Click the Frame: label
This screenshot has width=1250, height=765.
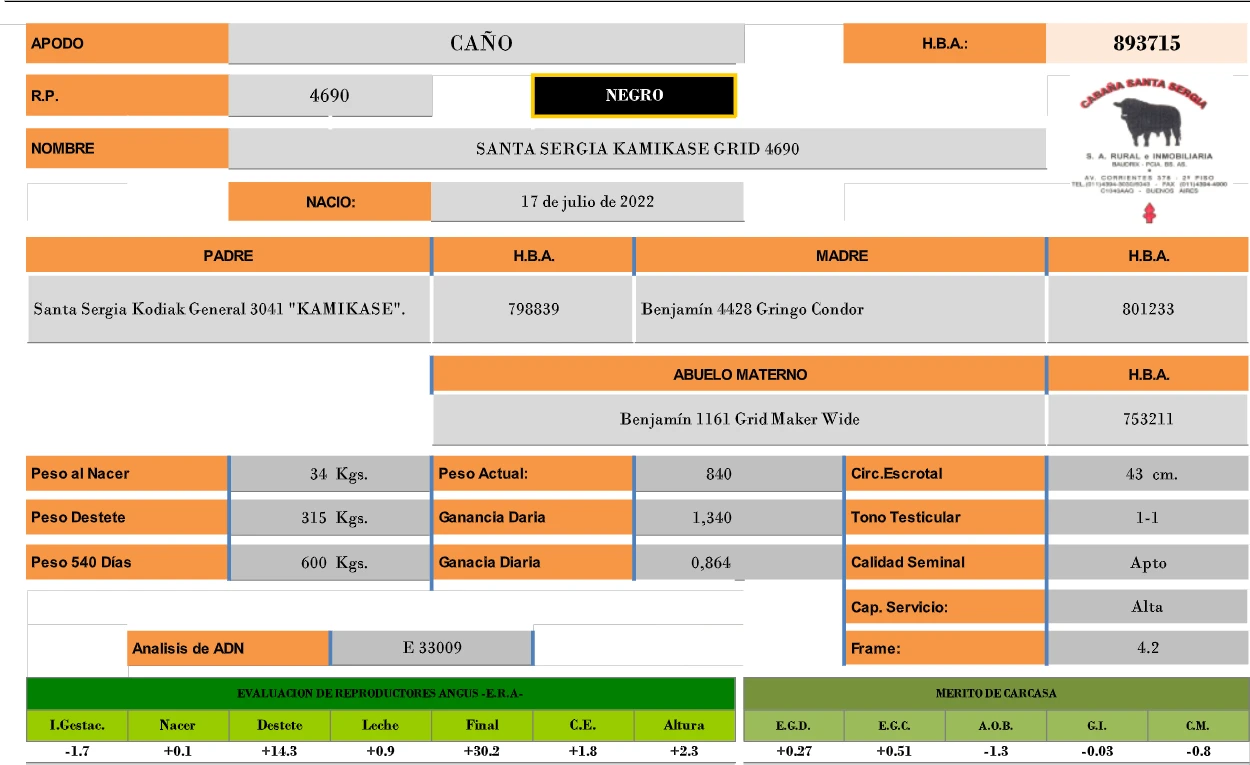coord(945,648)
